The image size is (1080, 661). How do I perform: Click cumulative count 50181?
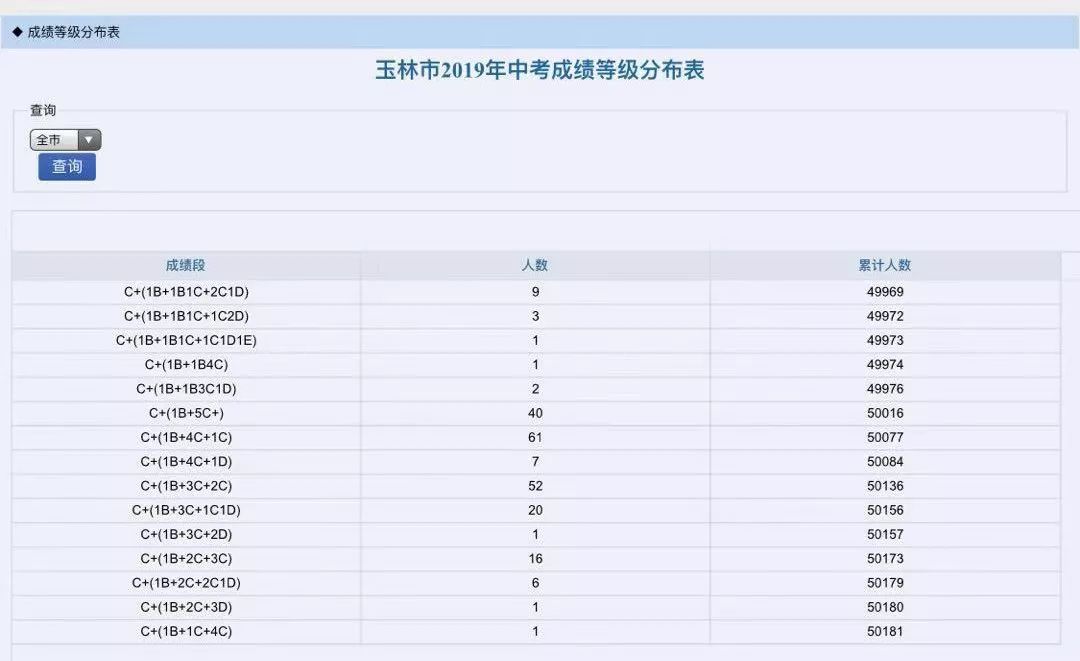pyautogui.click(x=885, y=631)
